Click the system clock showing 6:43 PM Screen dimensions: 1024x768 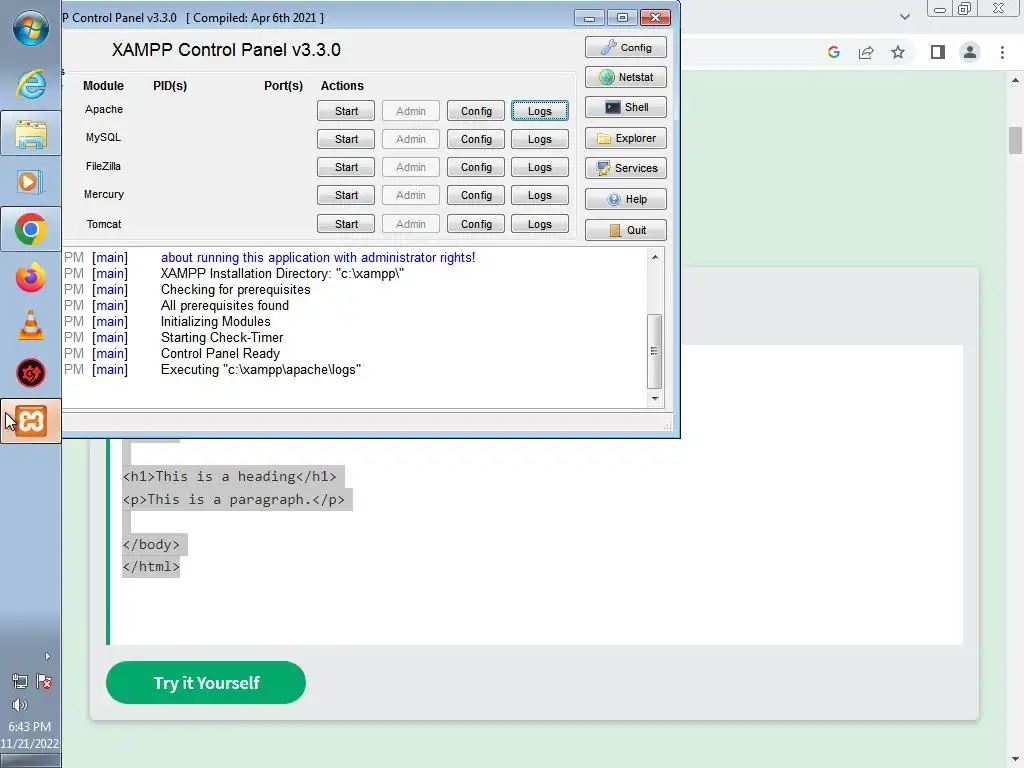[x=29, y=726]
